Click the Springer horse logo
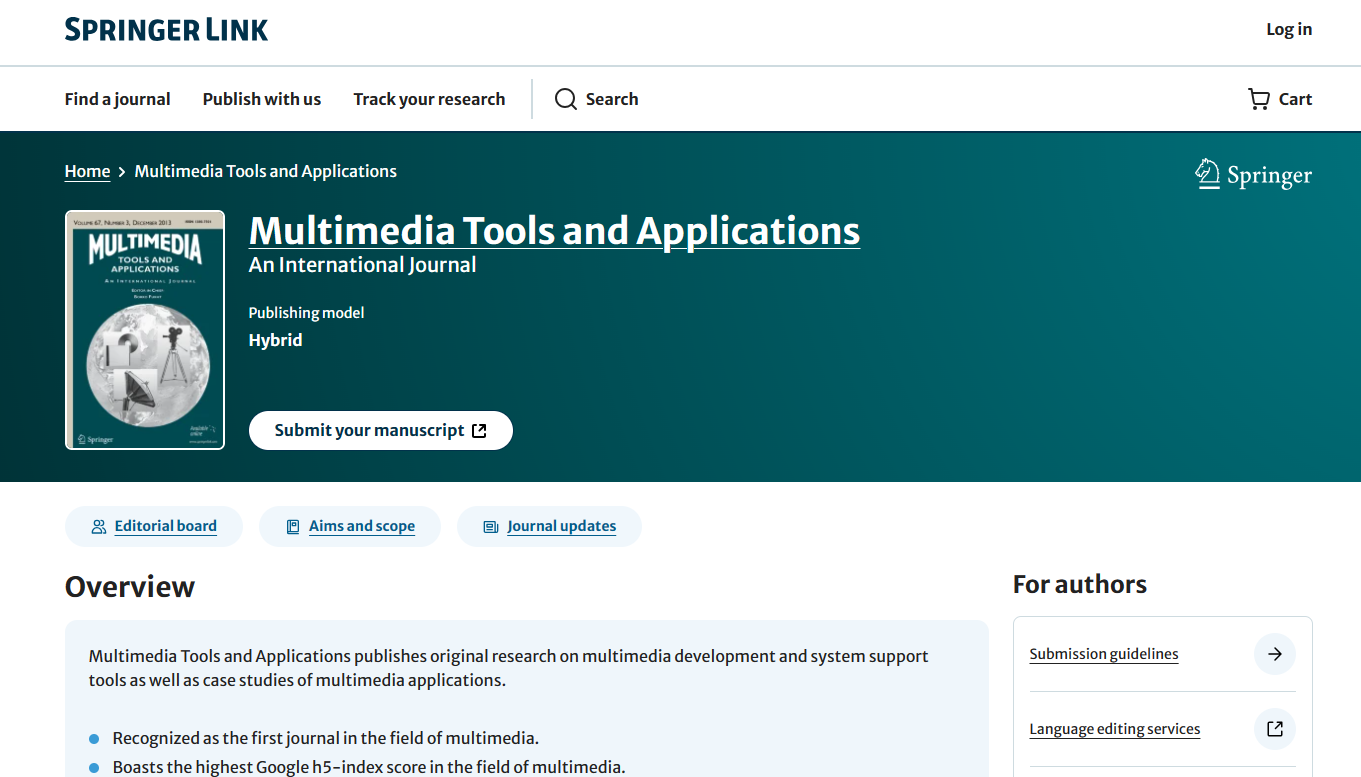Image resolution: width=1361 pixels, height=777 pixels. tap(1208, 174)
